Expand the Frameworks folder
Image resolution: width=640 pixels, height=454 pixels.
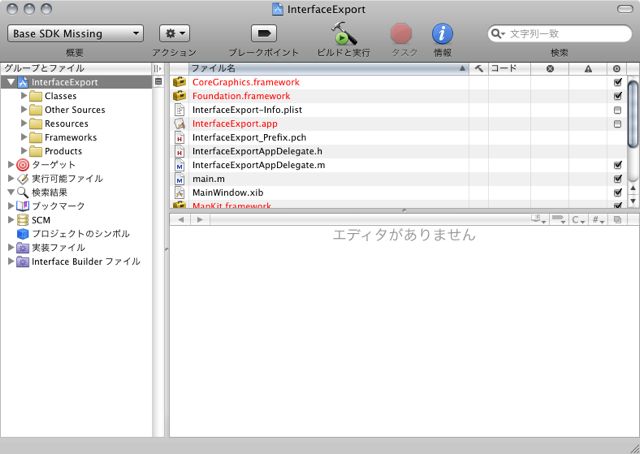click(24, 137)
